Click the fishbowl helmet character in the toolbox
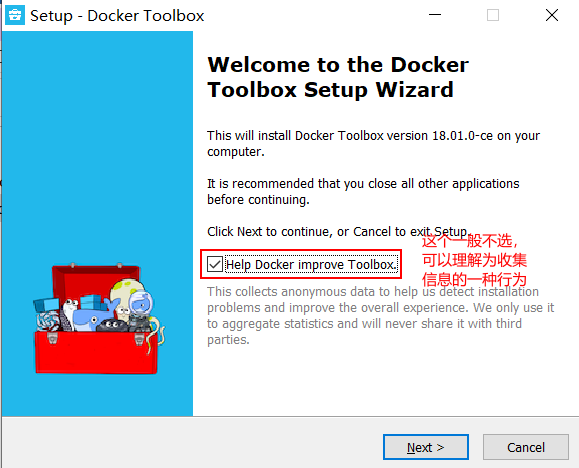Image resolution: width=579 pixels, height=468 pixels. (141, 303)
